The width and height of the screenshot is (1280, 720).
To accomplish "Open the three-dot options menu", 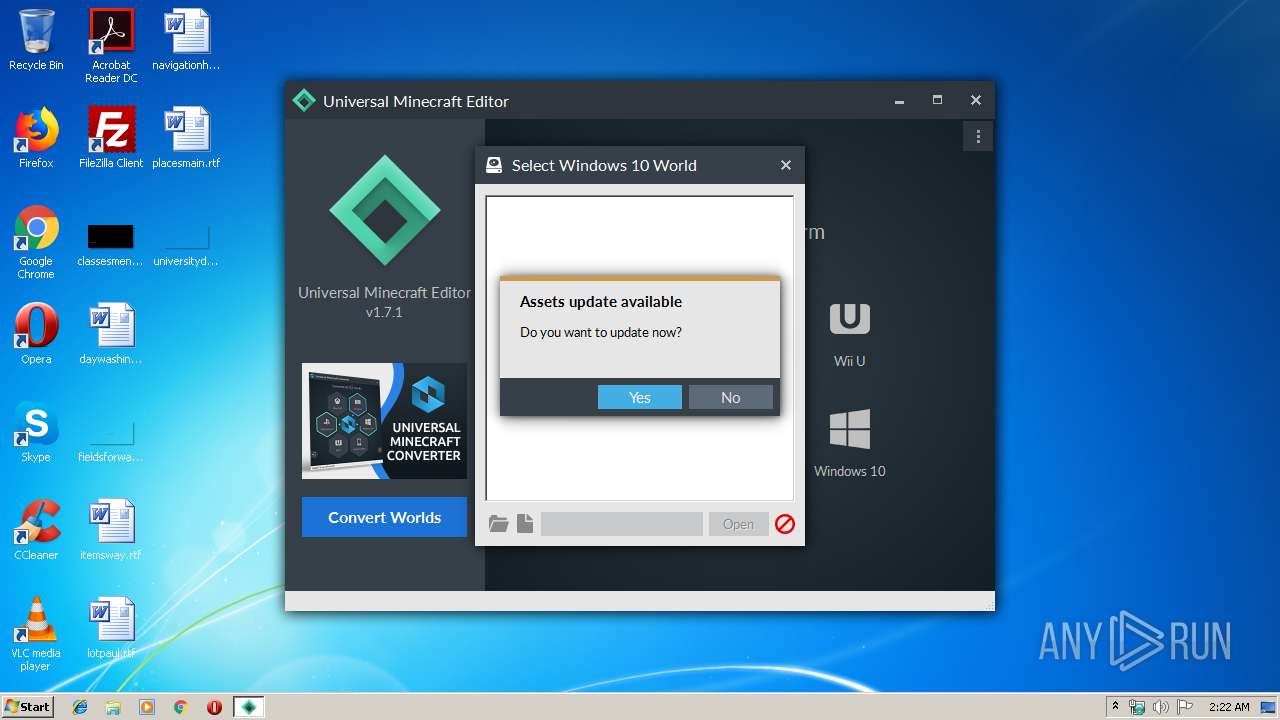I will pyautogui.click(x=978, y=137).
